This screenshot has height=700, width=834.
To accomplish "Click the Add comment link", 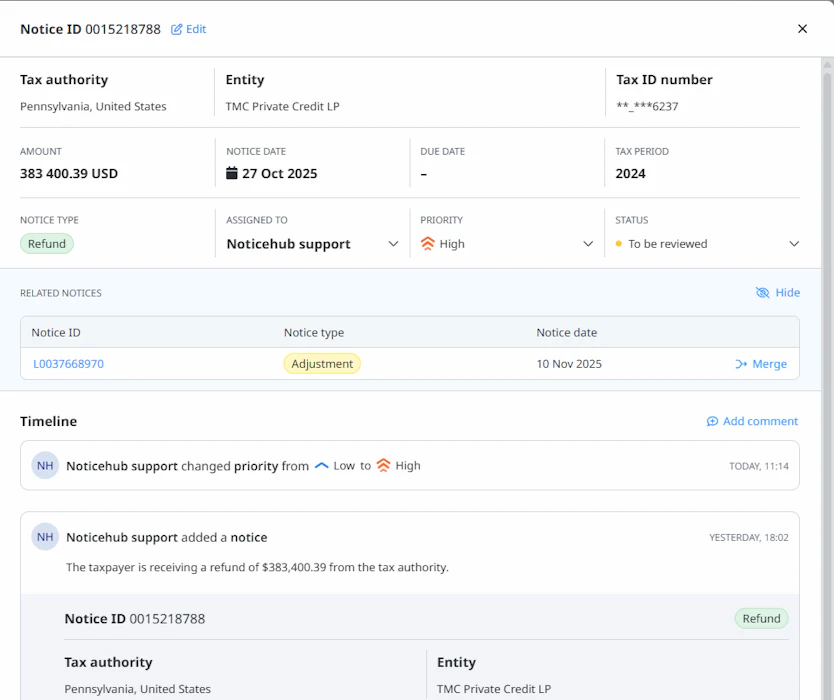I will click(760, 422).
